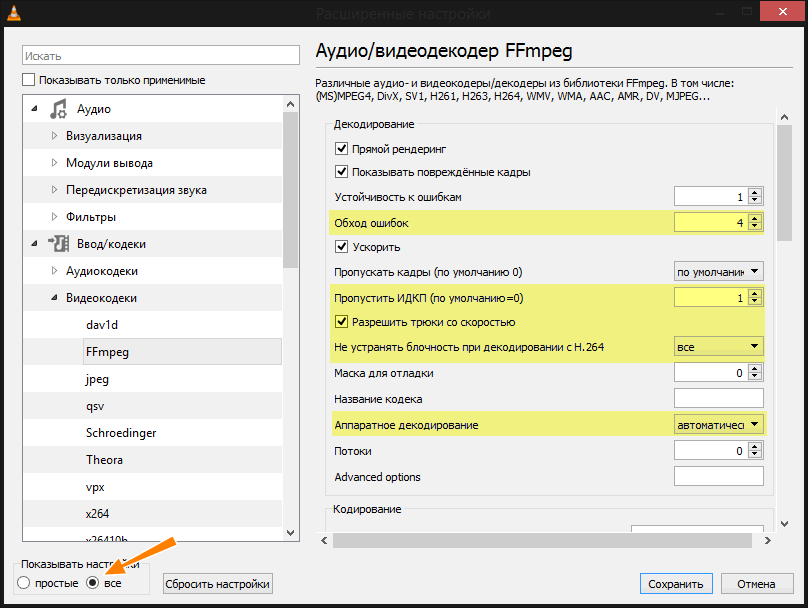
Task: Collapse the Видеокодеки node
Action: pyautogui.click(x=54, y=298)
